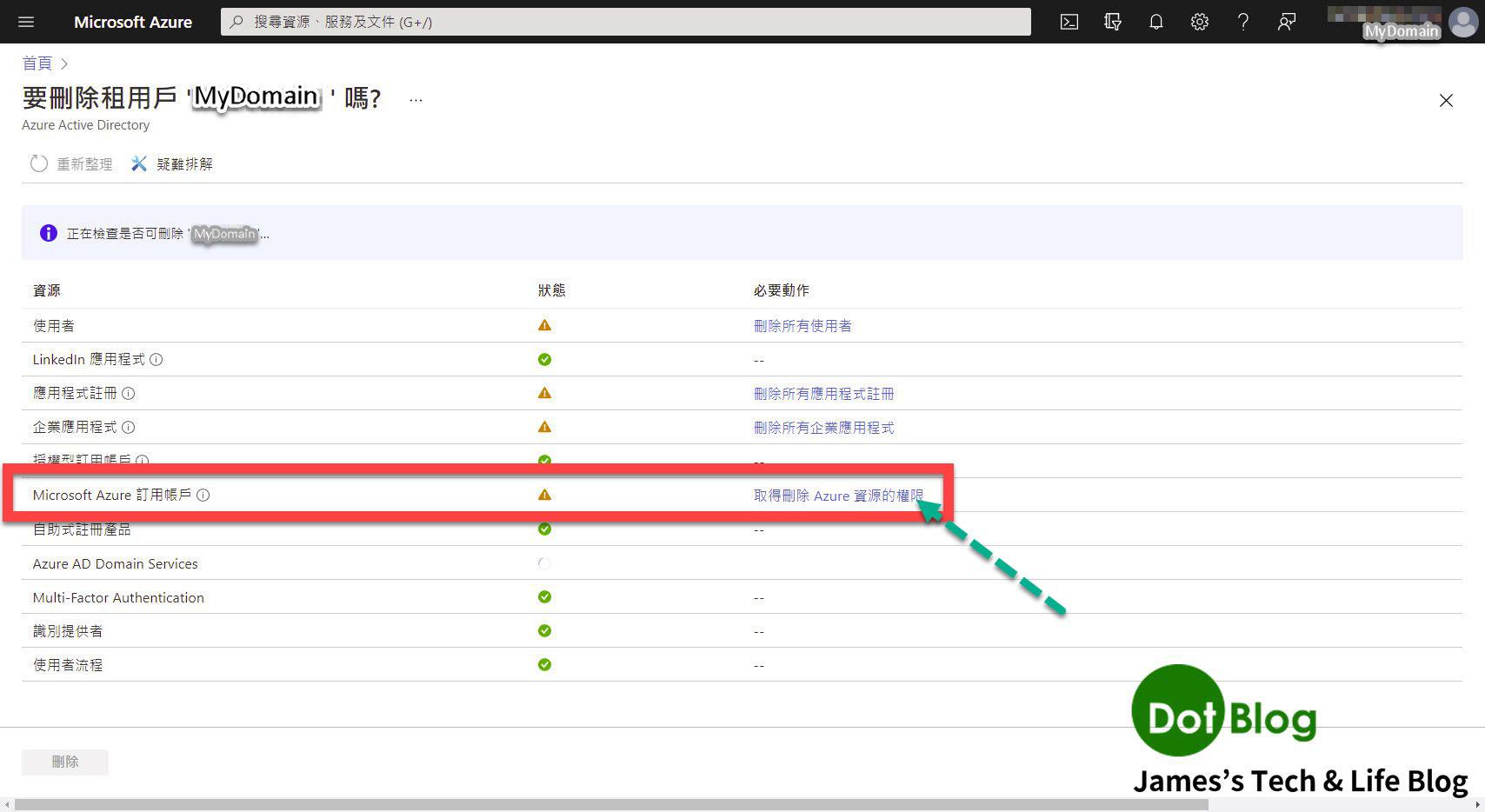
Task: Open 刪除所有應用程式註冊 link
Action: pos(823,393)
